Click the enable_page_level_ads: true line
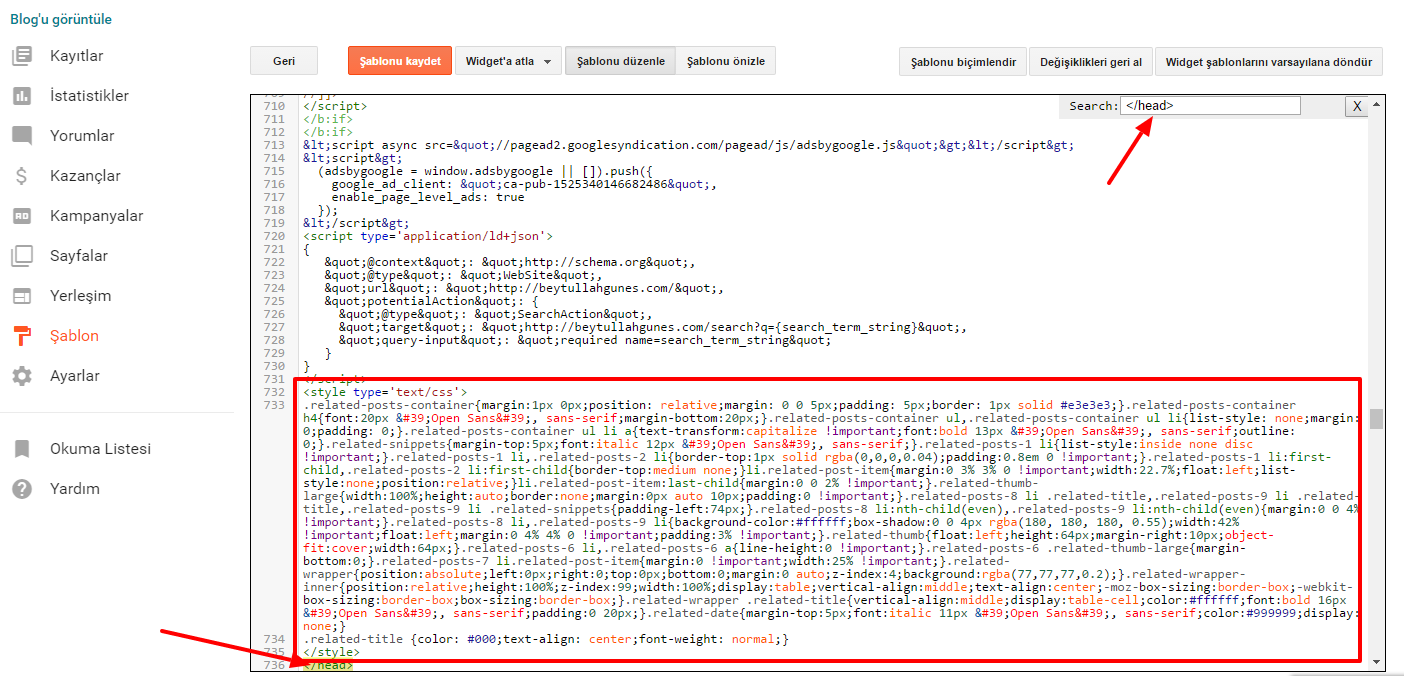The width and height of the screenshot is (1404, 676). pos(428,197)
